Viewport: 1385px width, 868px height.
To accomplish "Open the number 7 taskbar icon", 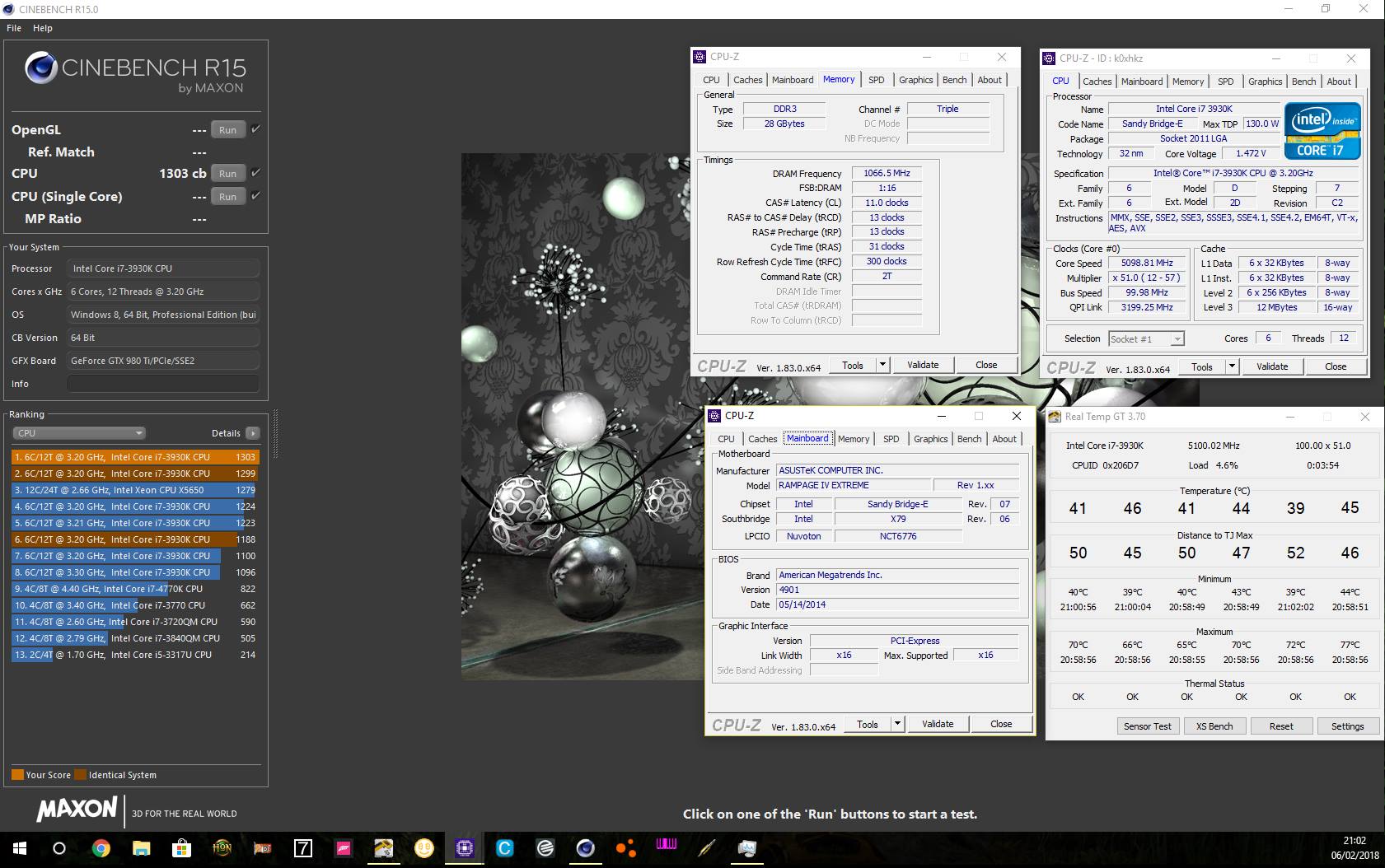I will (303, 847).
